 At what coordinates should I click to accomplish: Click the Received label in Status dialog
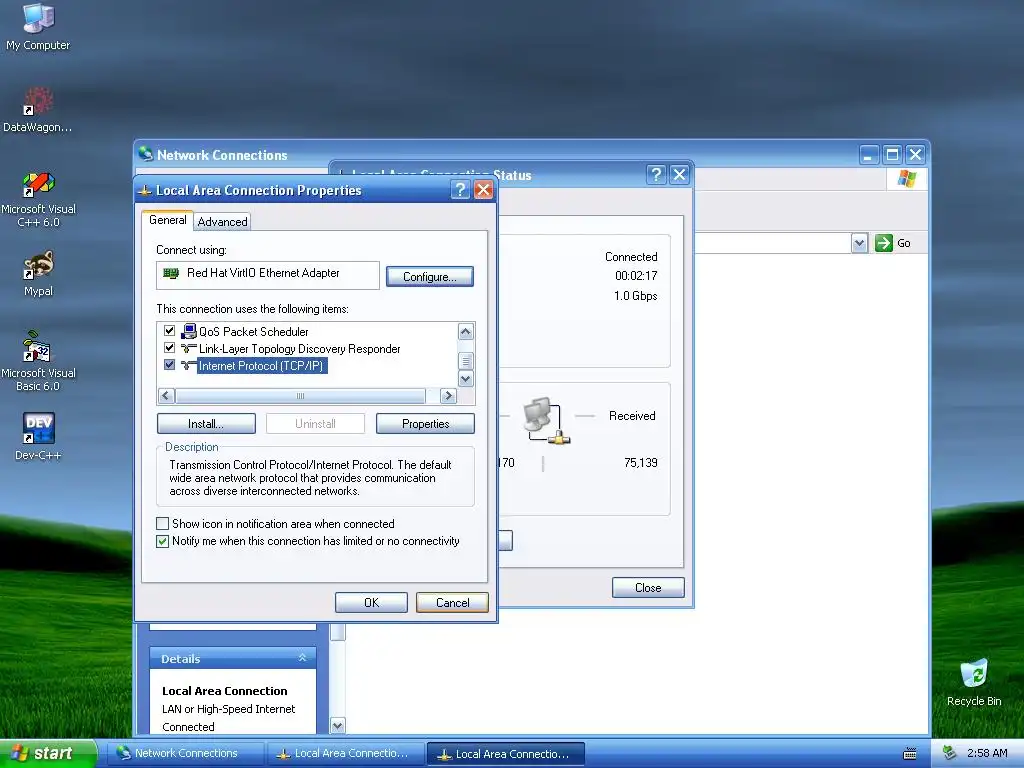pyautogui.click(x=632, y=416)
